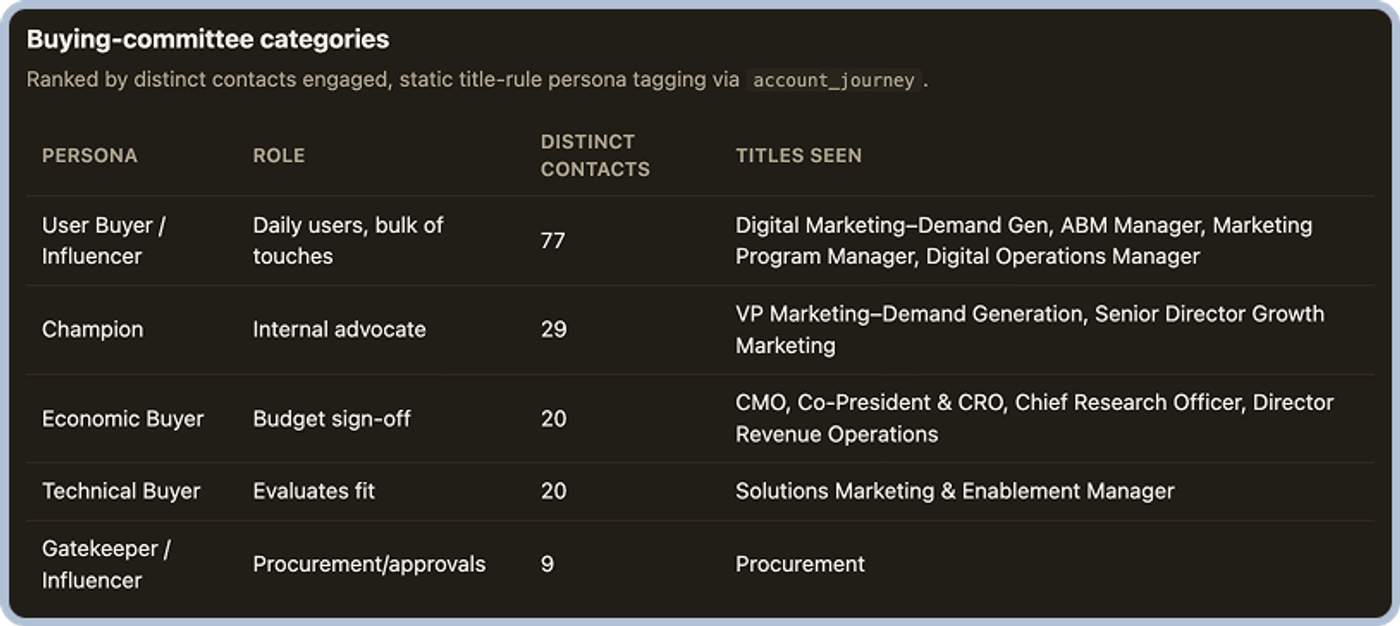Click the Procurement title in Titles Seen
The image size is (1400, 626).
(x=800, y=564)
